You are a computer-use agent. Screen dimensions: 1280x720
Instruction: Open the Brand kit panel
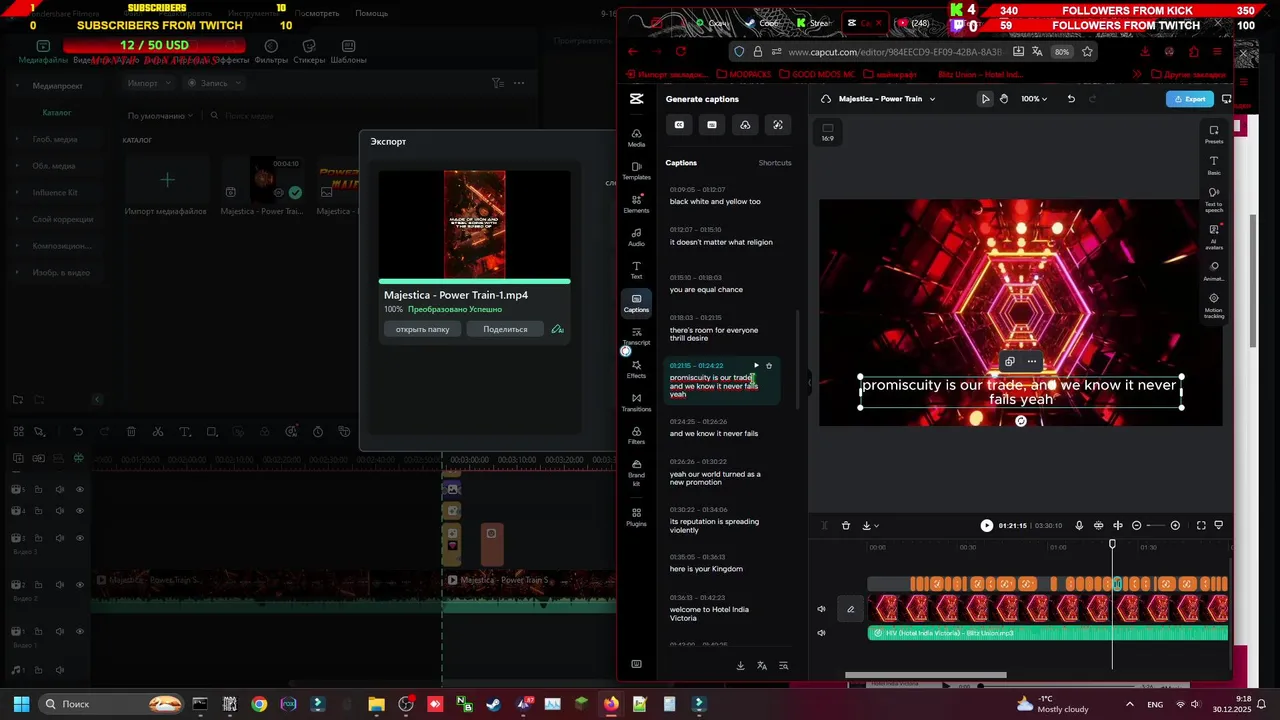(636, 472)
